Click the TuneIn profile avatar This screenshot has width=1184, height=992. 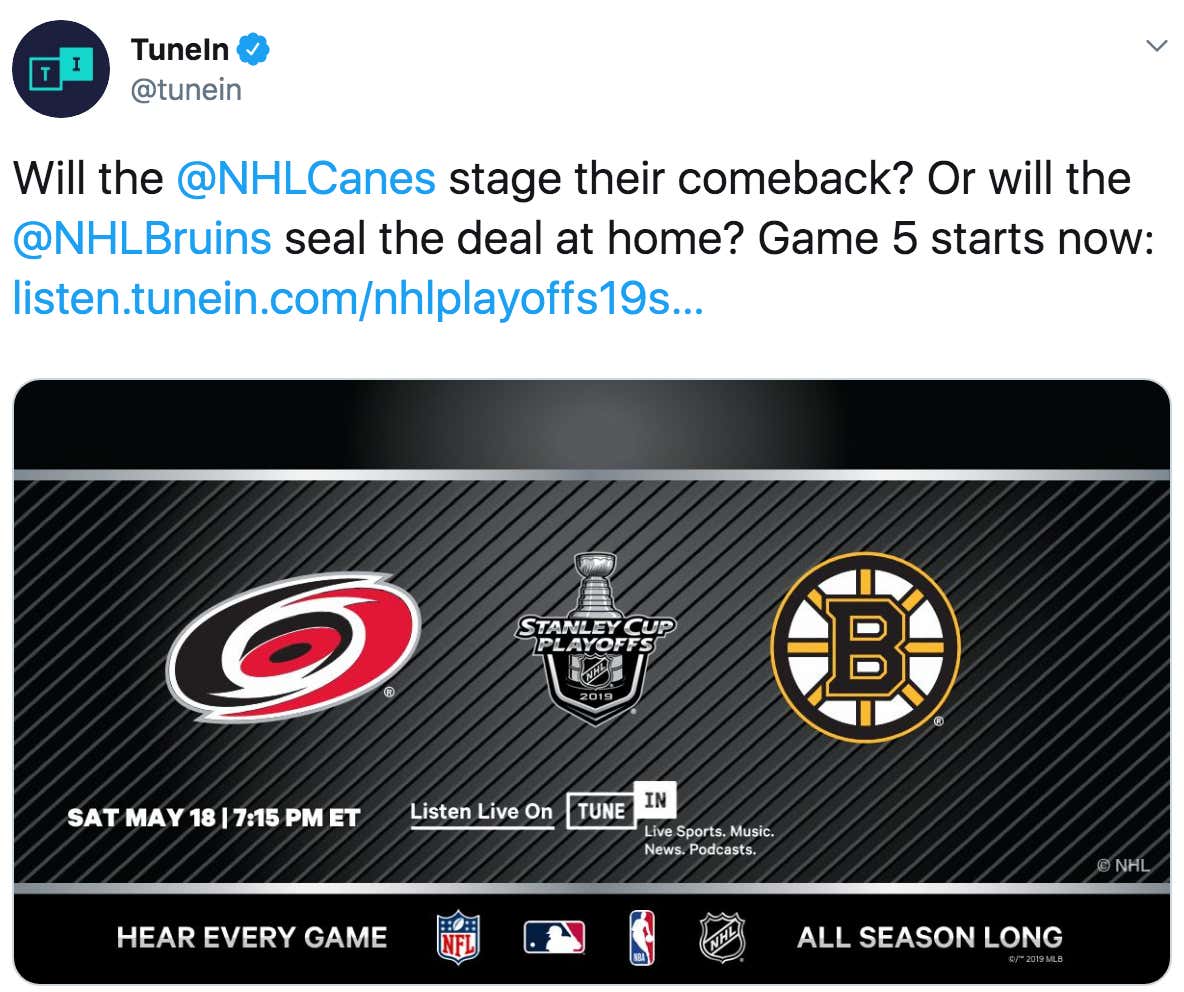(61, 69)
